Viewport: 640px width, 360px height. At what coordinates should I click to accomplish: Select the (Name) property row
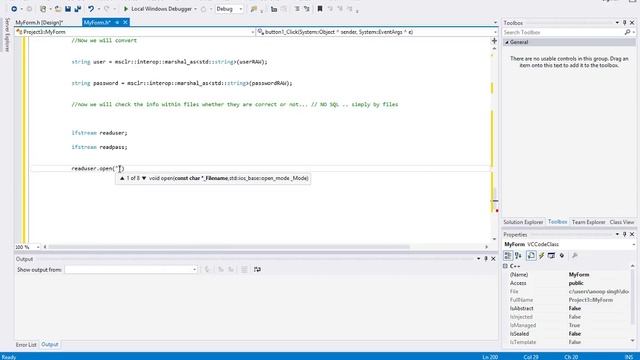[x=567, y=275]
